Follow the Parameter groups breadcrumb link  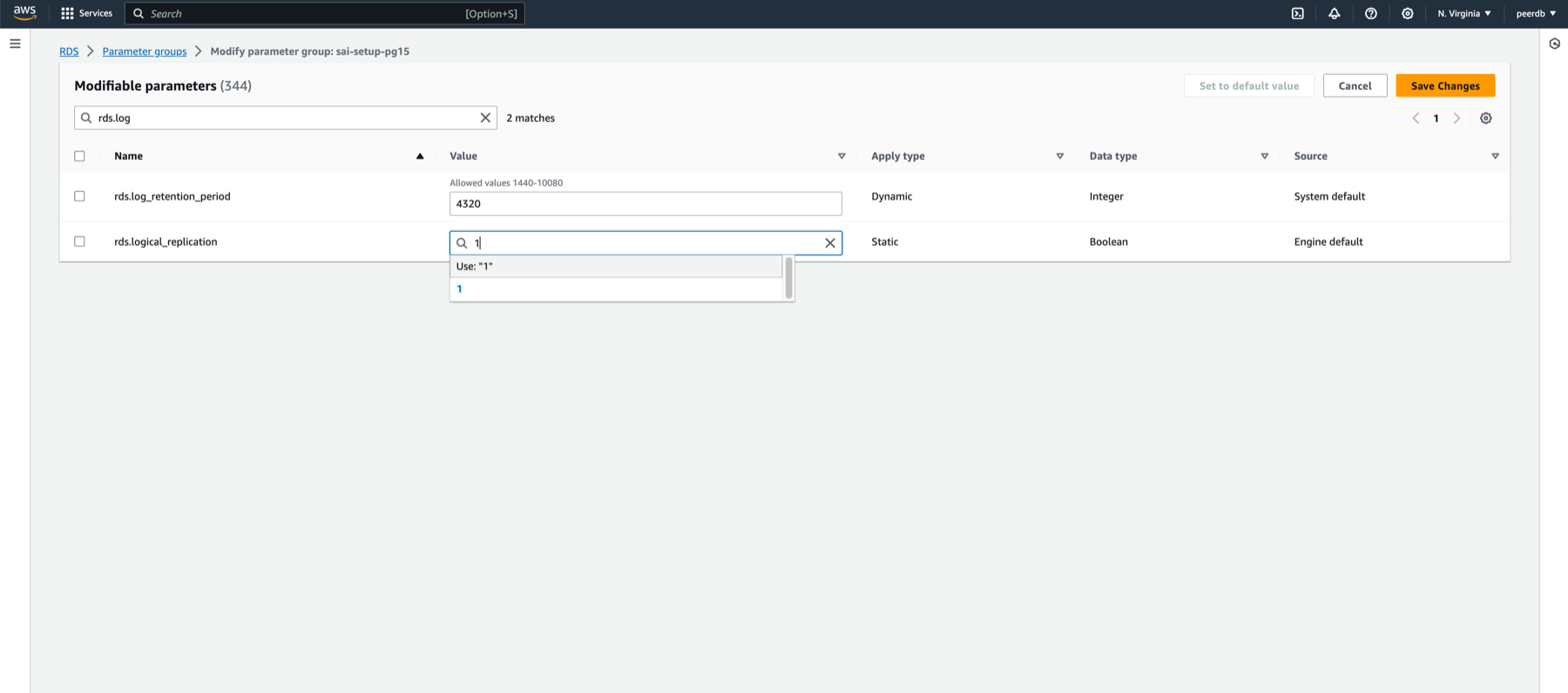point(144,51)
